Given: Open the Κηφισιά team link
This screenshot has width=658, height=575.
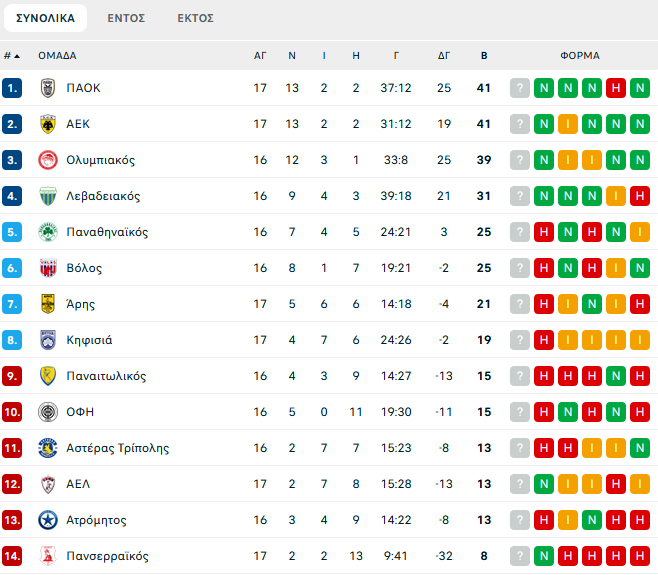Looking at the screenshot, I should (89, 340).
